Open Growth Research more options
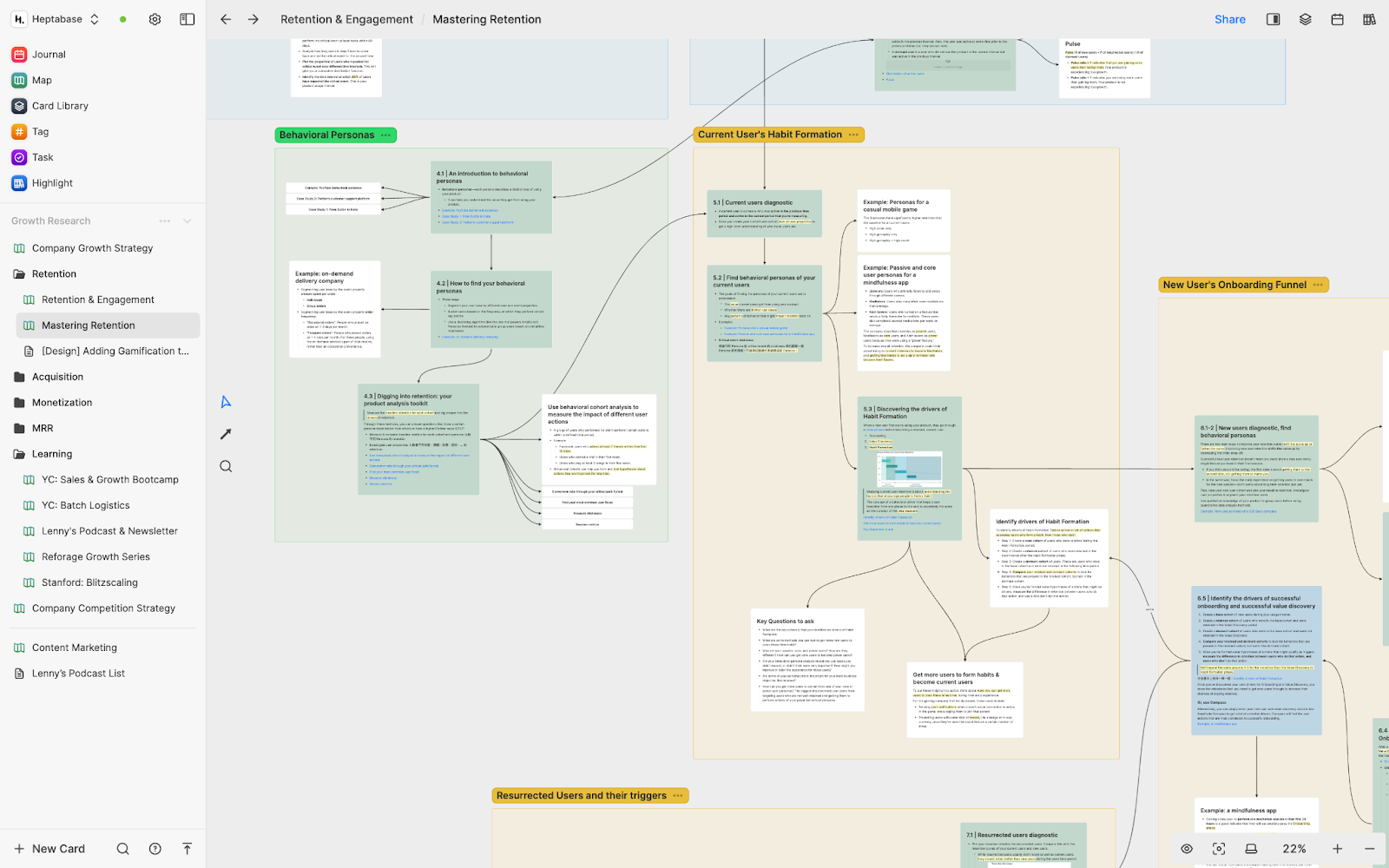Viewport: 1389px width, 868px height. click(x=165, y=221)
